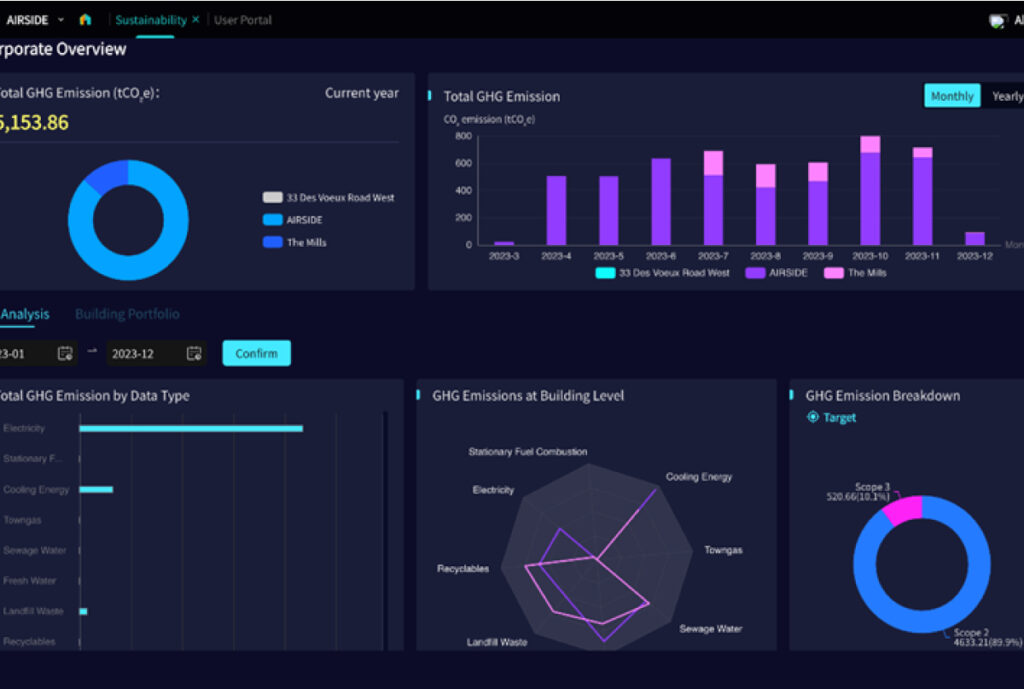Toggle The Mills legend icon in donut chart
The width and height of the screenshot is (1024, 689).
coord(272,242)
